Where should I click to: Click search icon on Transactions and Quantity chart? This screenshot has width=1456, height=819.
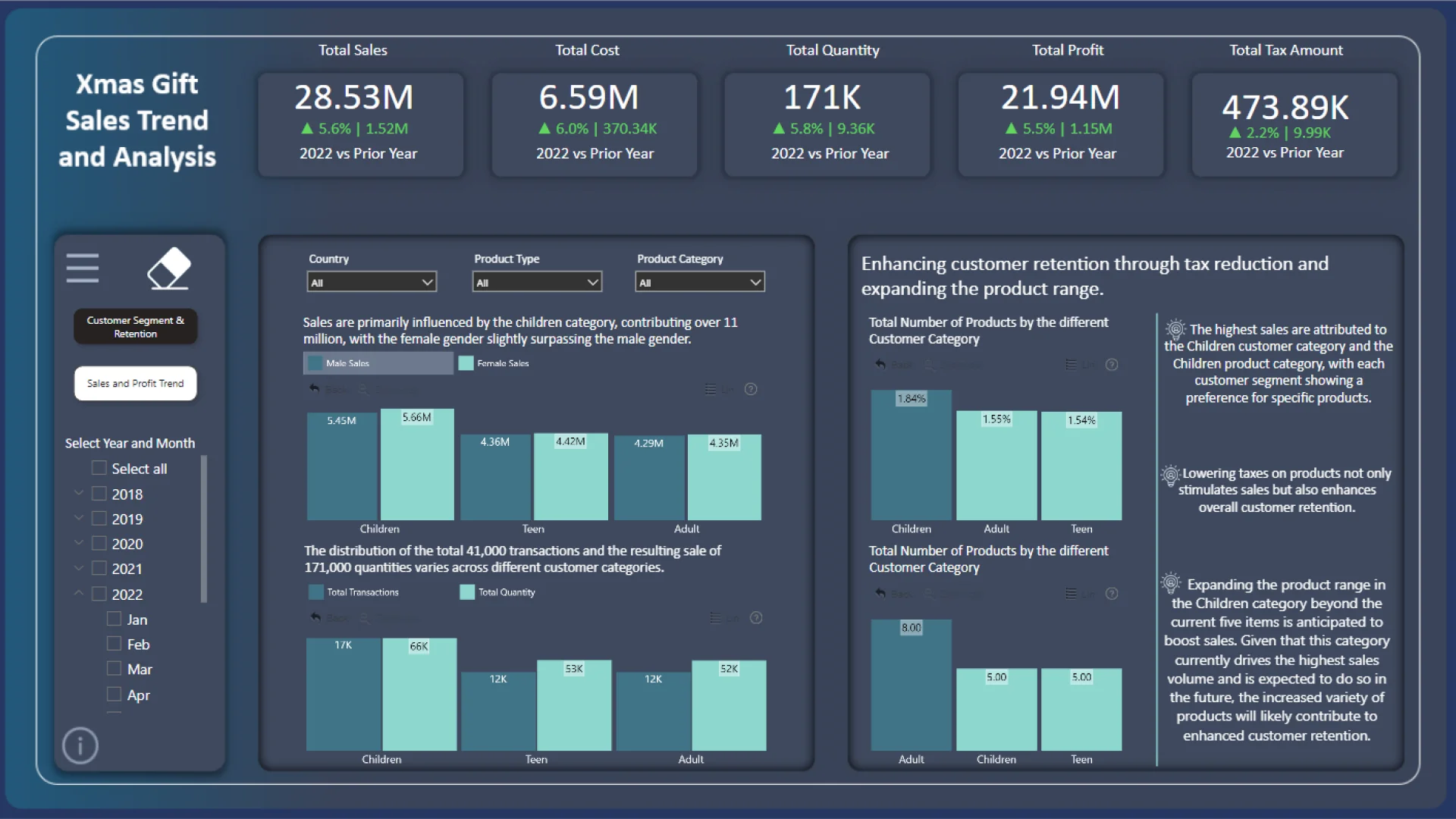[x=364, y=618]
